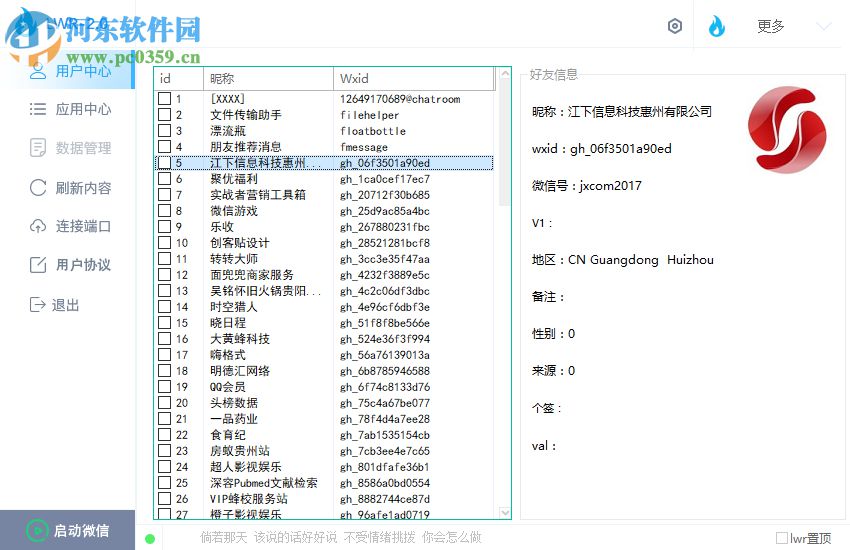Check the box for selected row 5

point(164,163)
